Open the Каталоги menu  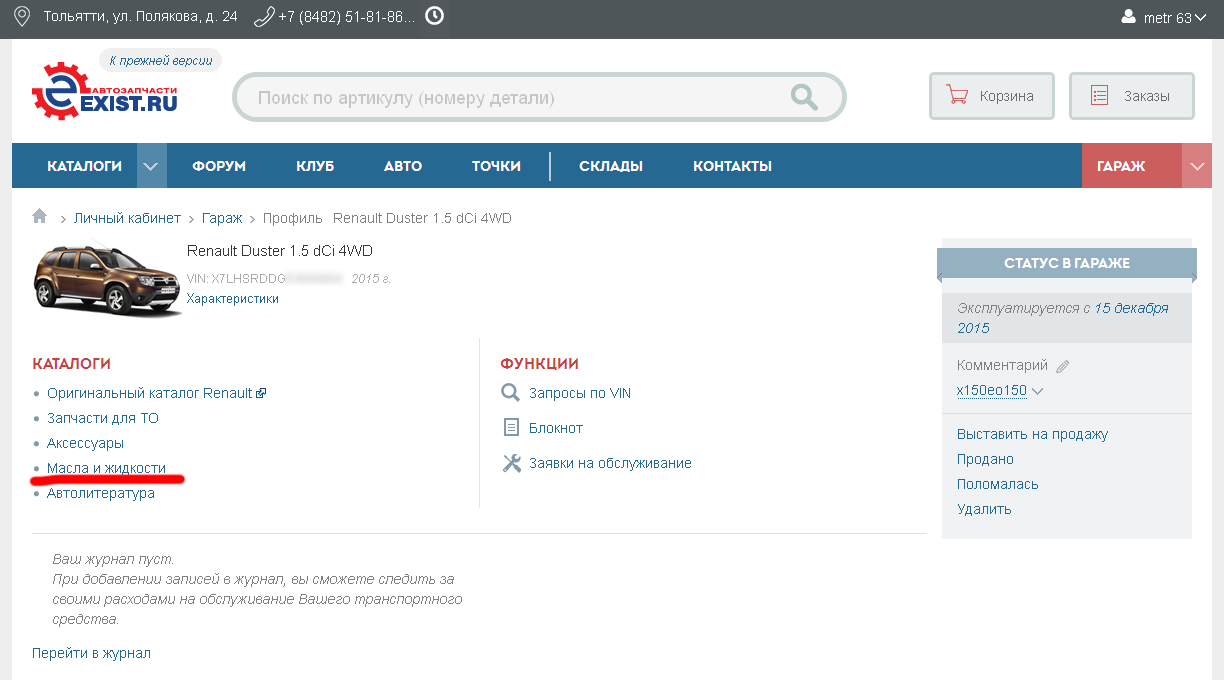[x=84, y=166]
